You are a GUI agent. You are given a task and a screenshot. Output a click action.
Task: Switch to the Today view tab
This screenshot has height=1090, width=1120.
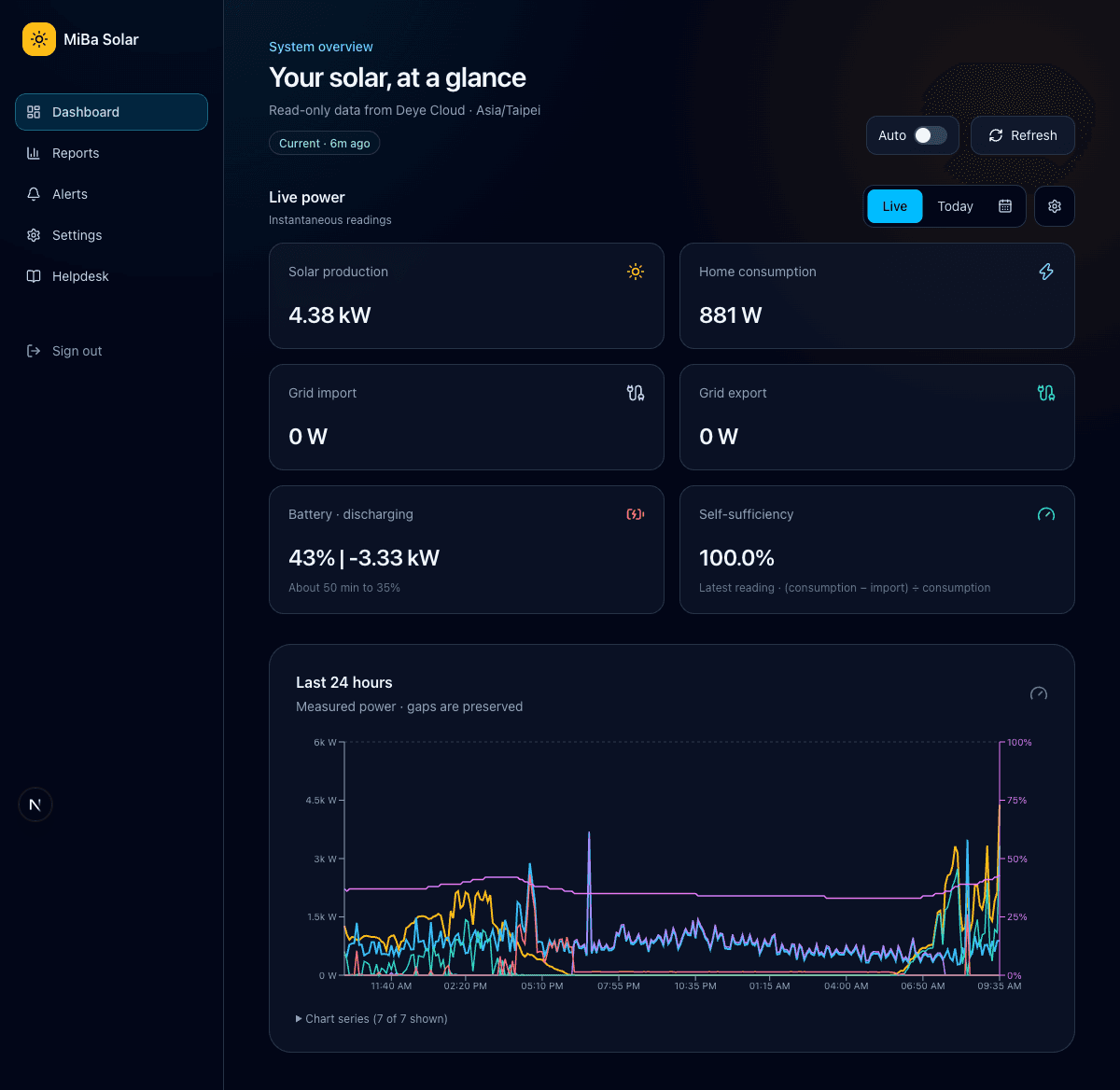tap(955, 206)
